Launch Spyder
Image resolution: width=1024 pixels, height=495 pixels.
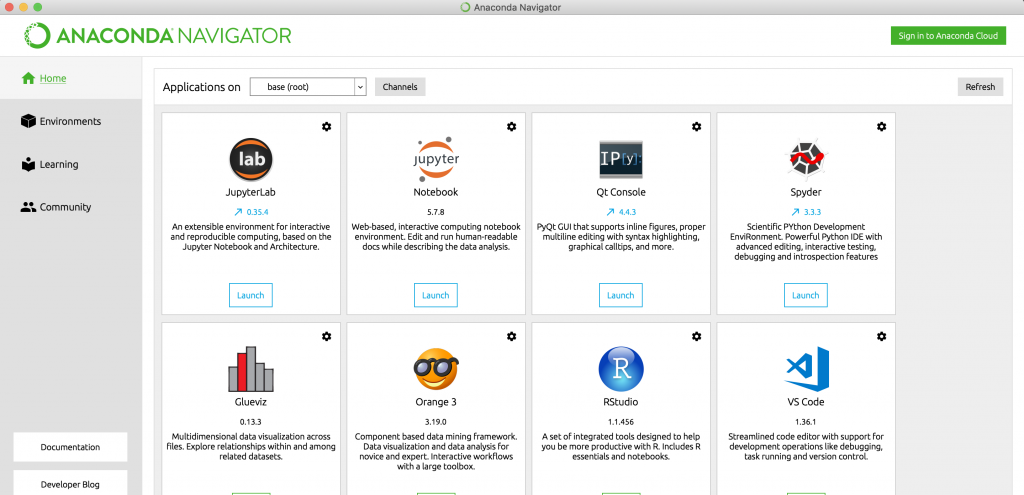pyautogui.click(x=806, y=295)
